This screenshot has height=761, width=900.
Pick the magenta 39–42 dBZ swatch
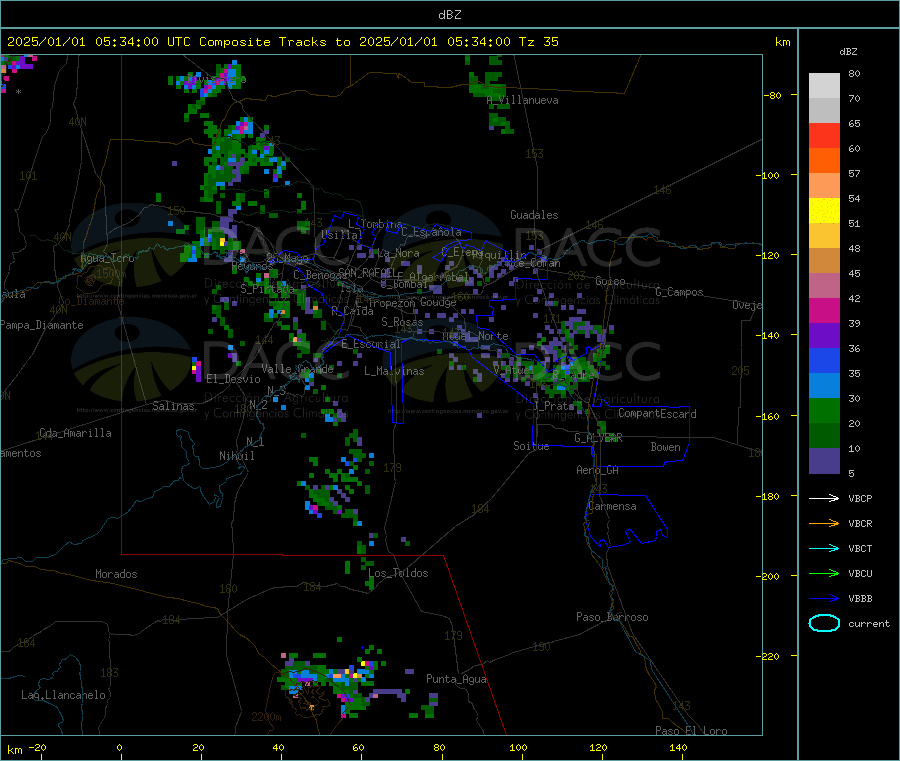824,310
